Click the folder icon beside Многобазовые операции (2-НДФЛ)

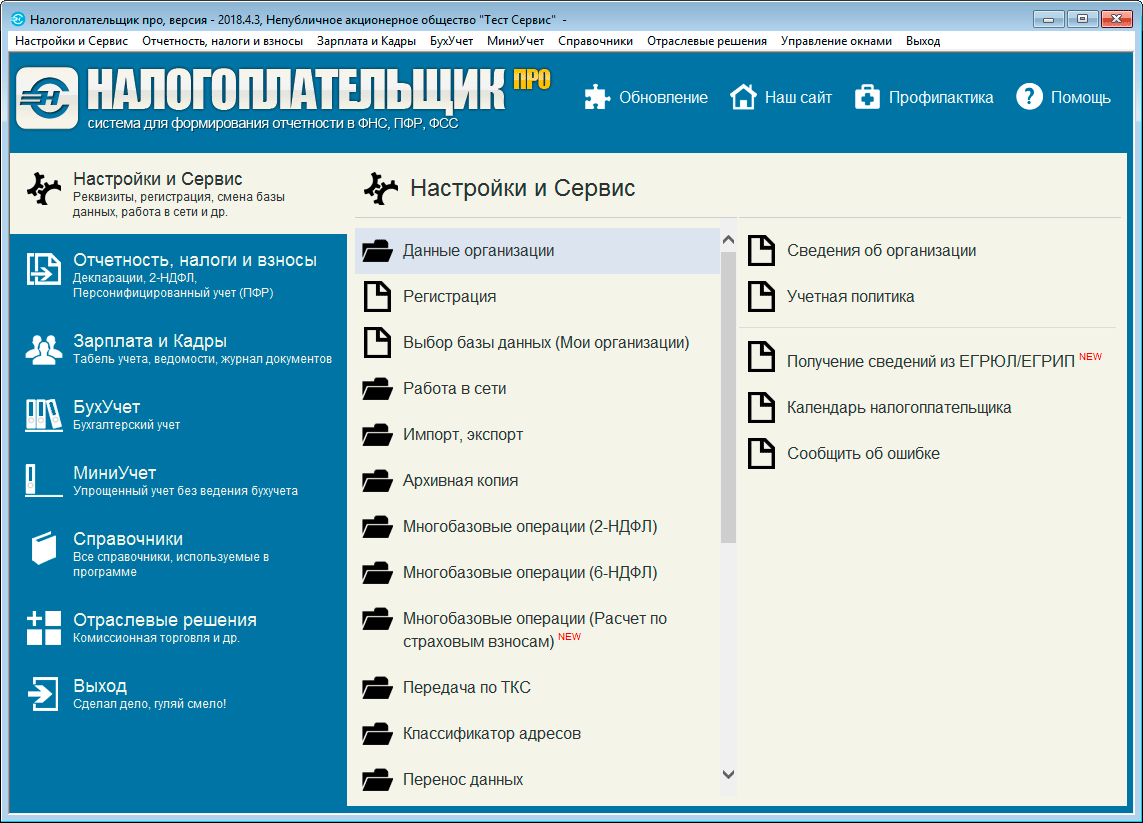pyautogui.click(x=378, y=526)
